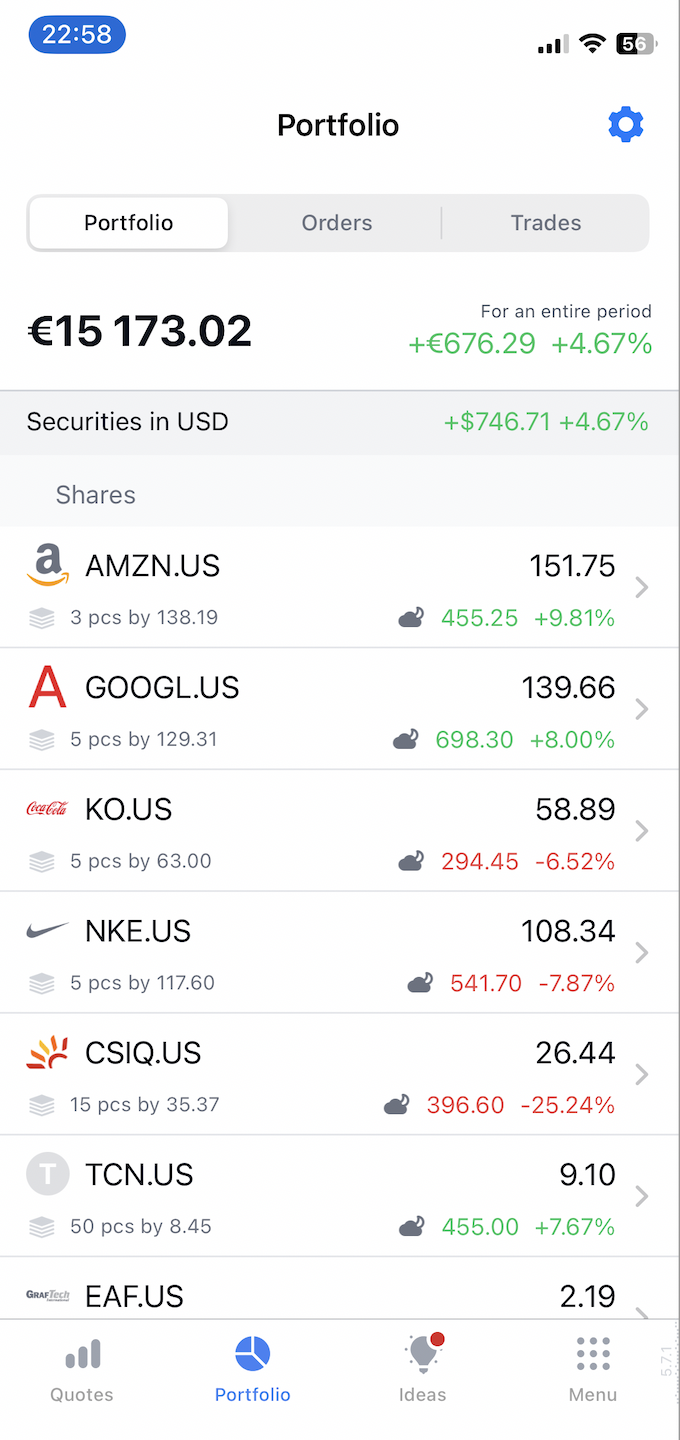Tap the Amazon logo icon

tap(48, 565)
